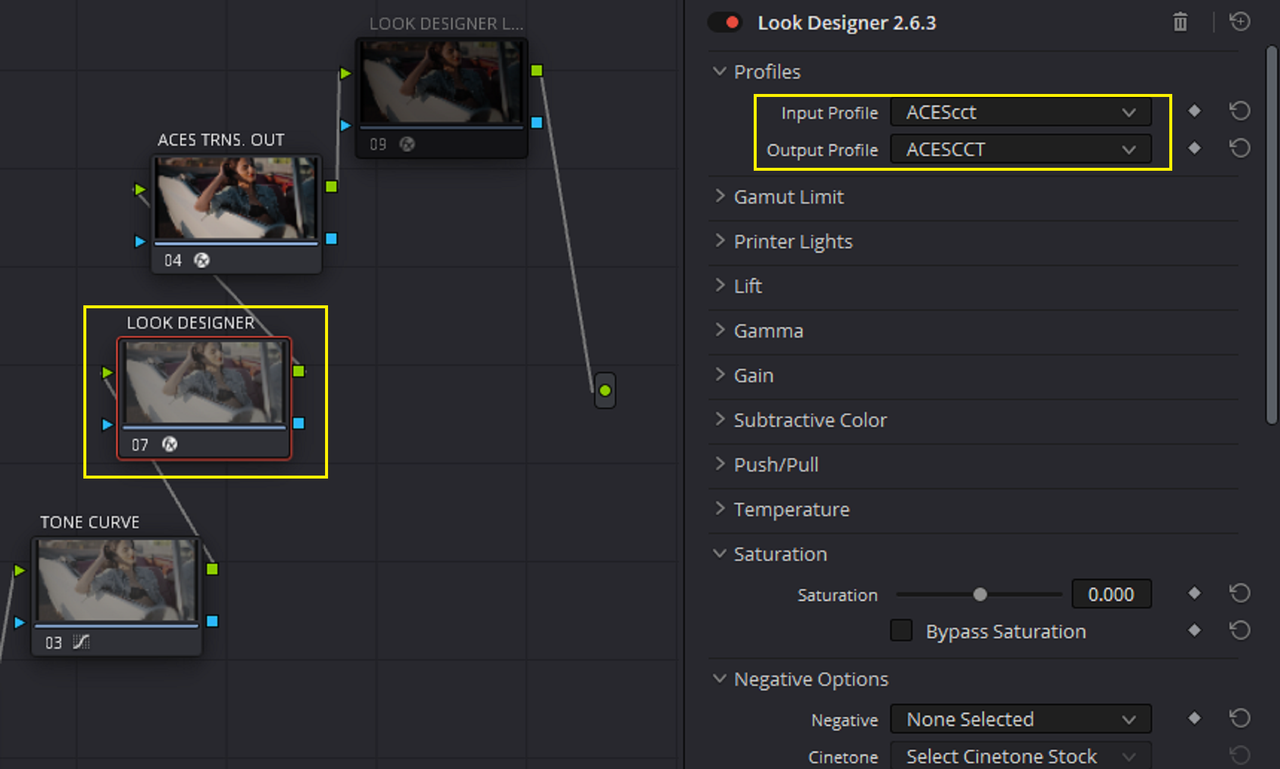Delete the Look Designer effect with trash icon
The width and height of the screenshot is (1280, 769).
pos(1180,22)
